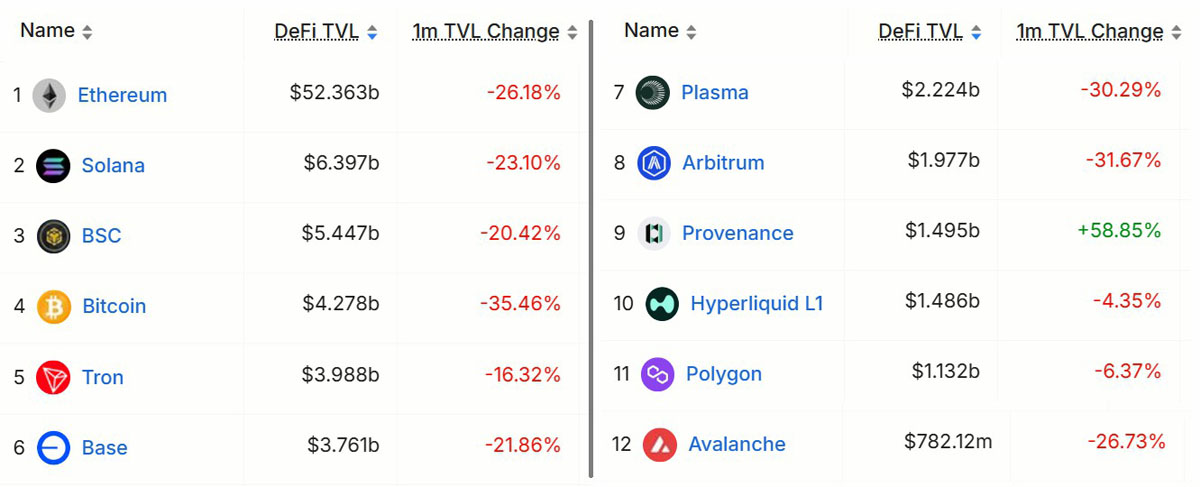Image resolution: width=1200 pixels, height=487 pixels.
Task: Sort right table by DeFi TVL arrow
Action: [x=976, y=32]
